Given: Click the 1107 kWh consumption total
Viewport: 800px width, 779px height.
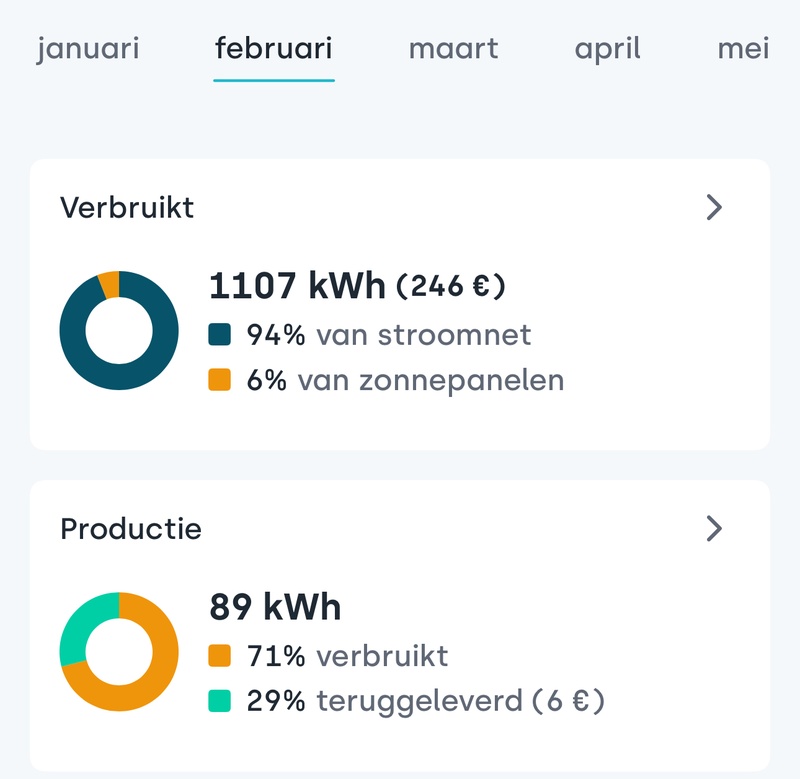Looking at the screenshot, I should tap(297, 286).
